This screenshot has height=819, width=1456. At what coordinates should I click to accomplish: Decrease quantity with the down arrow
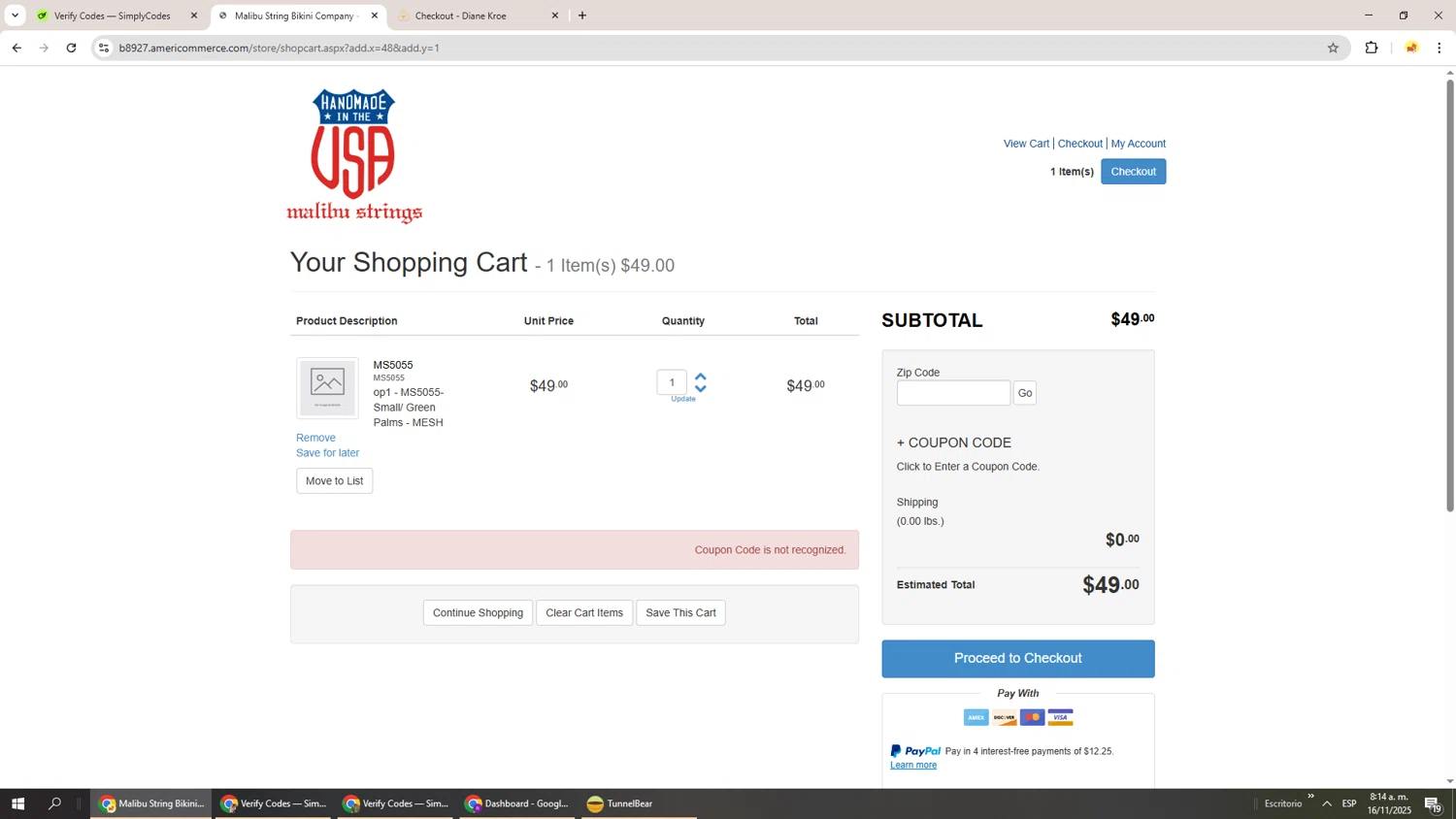(701, 388)
